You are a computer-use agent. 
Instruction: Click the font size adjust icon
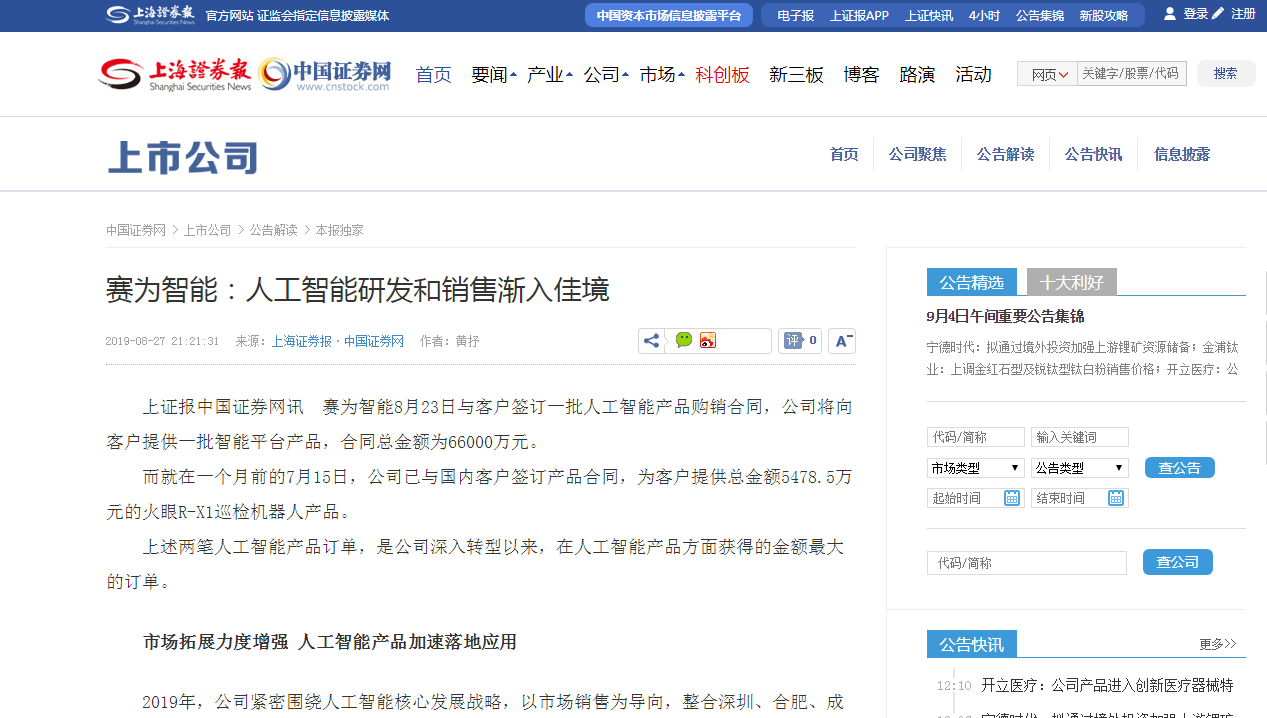point(843,341)
